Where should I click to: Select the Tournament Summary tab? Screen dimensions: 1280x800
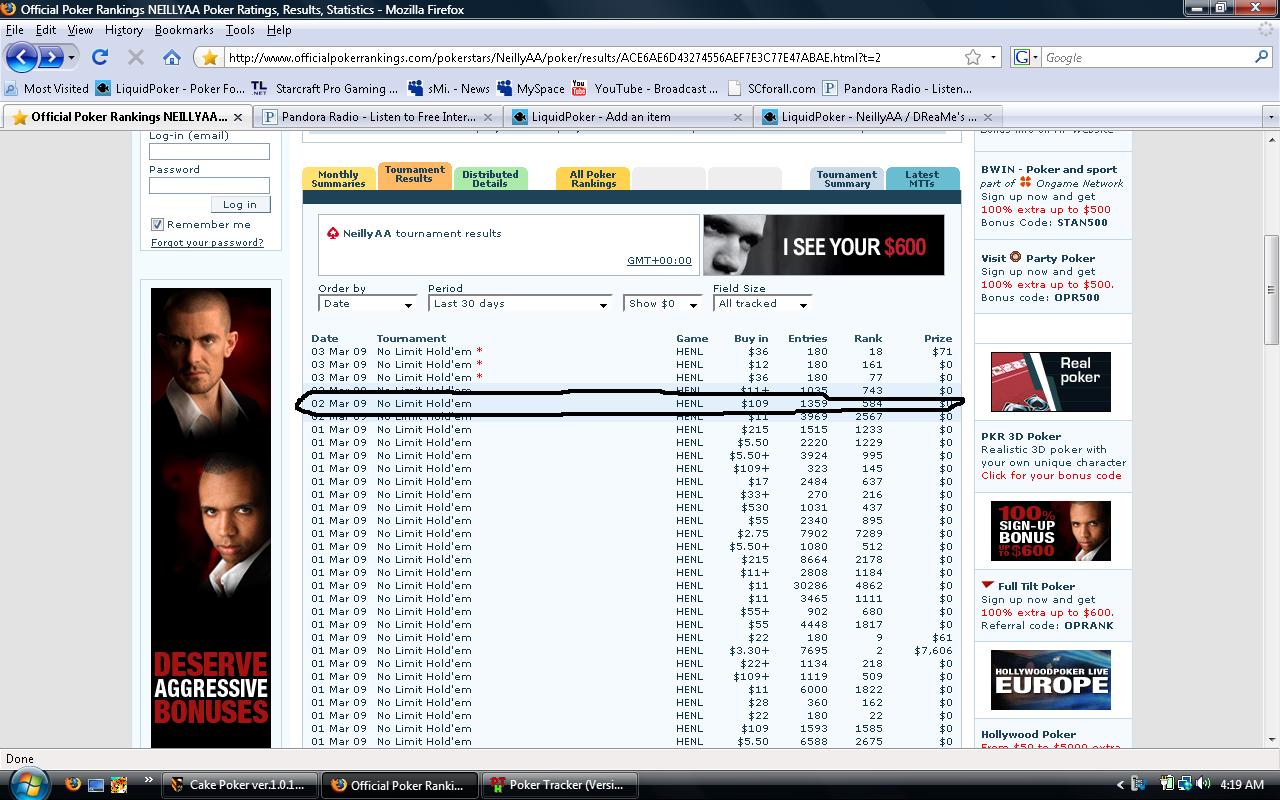click(847, 178)
